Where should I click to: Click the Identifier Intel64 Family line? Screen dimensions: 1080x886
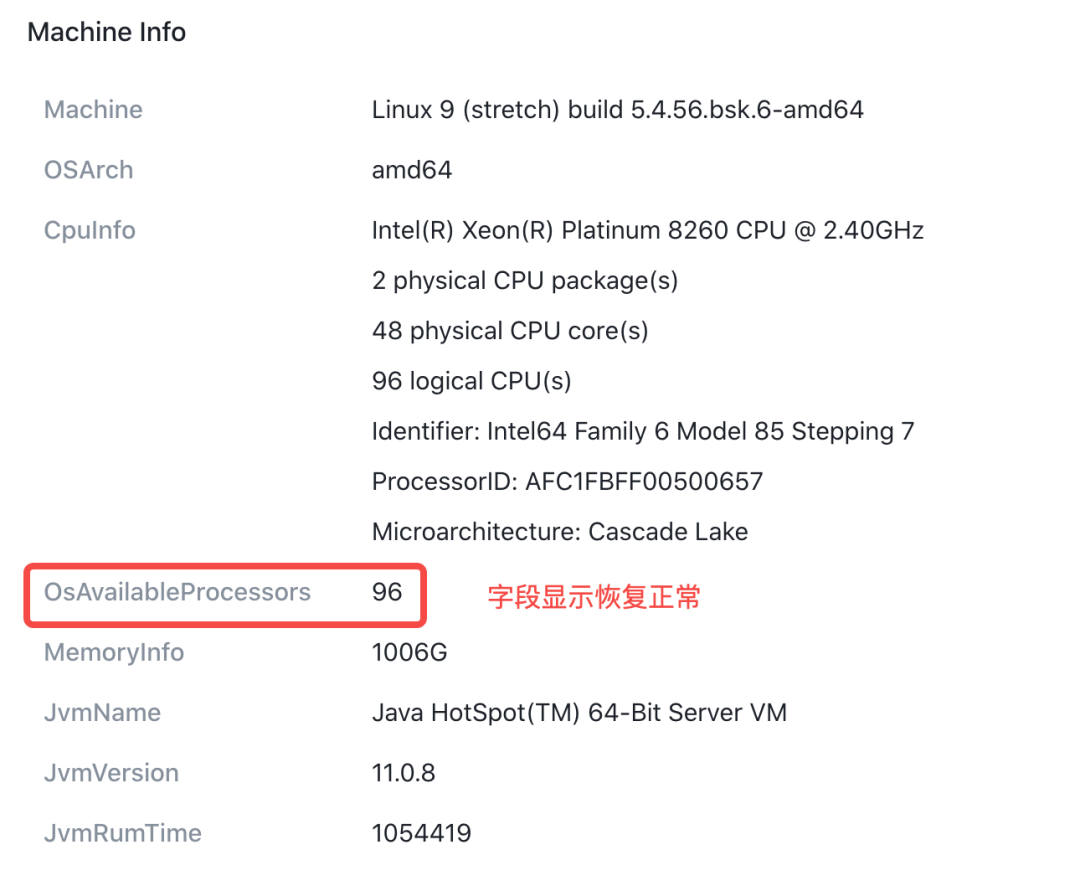click(x=642, y=431)
